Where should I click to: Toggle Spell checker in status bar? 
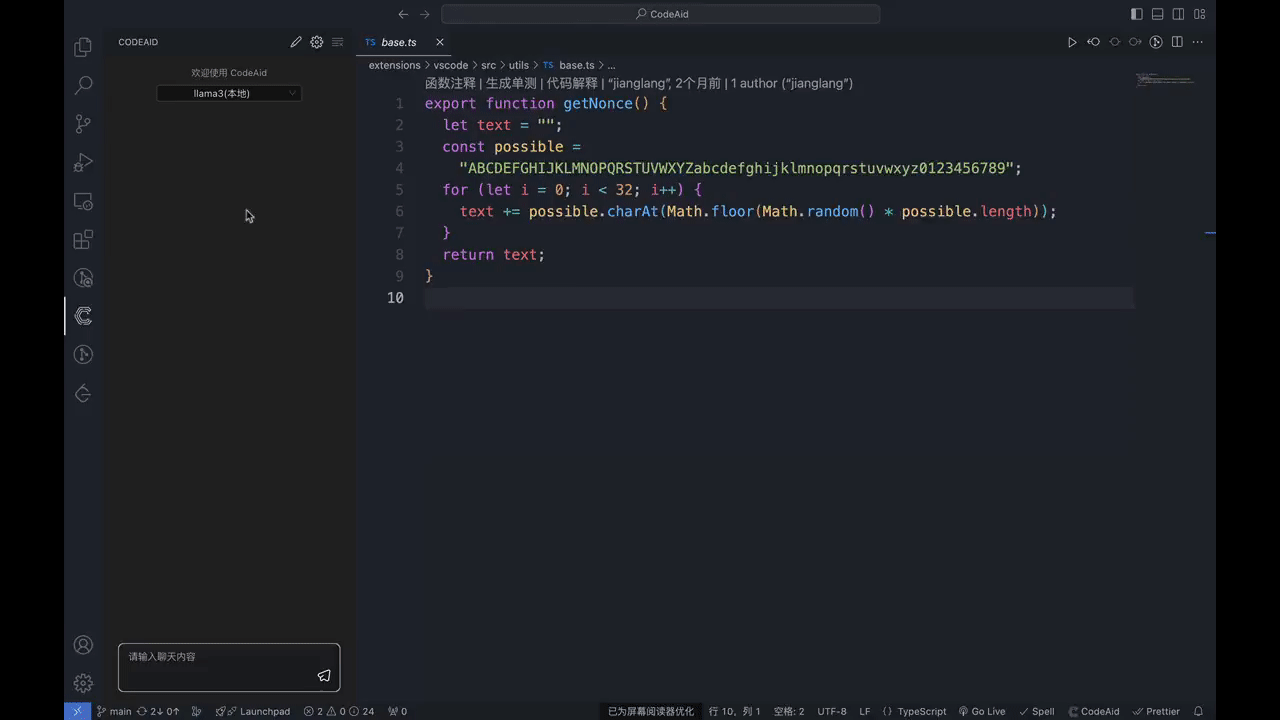(1037, 711)
